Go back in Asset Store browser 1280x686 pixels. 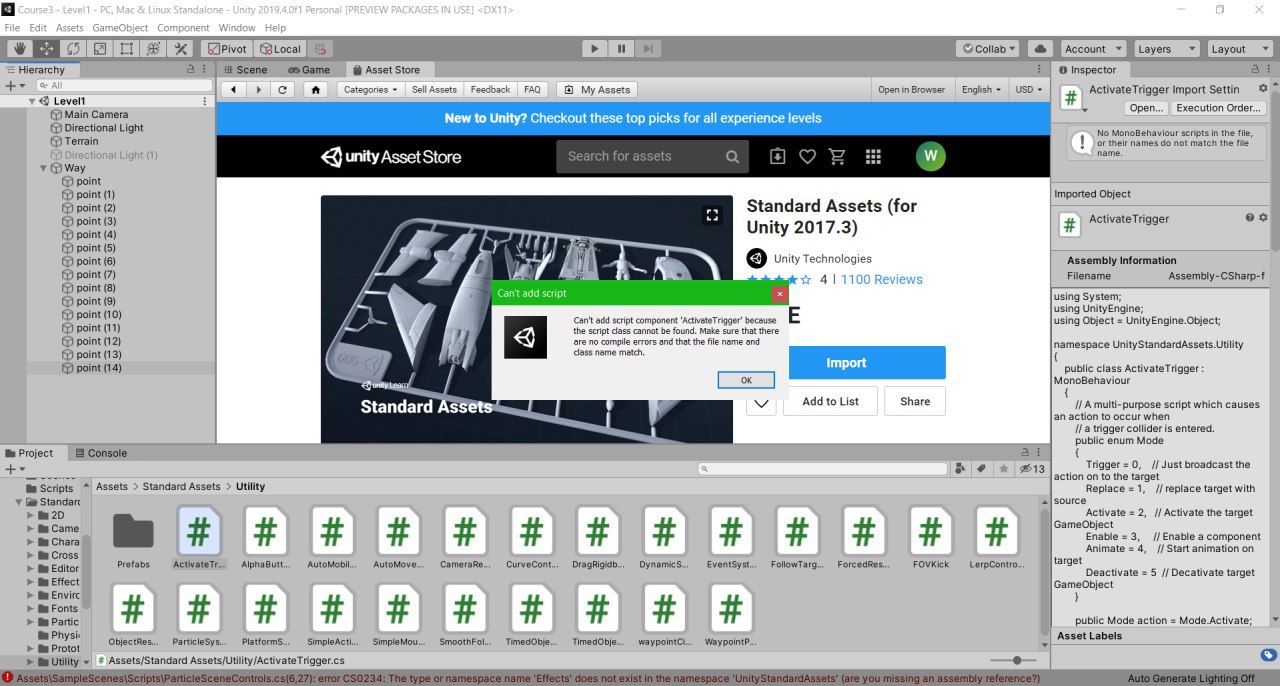234,89
